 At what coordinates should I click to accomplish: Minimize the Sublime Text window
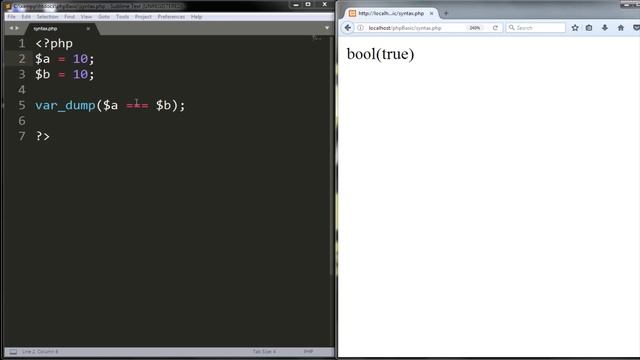[x=296, y=4]
